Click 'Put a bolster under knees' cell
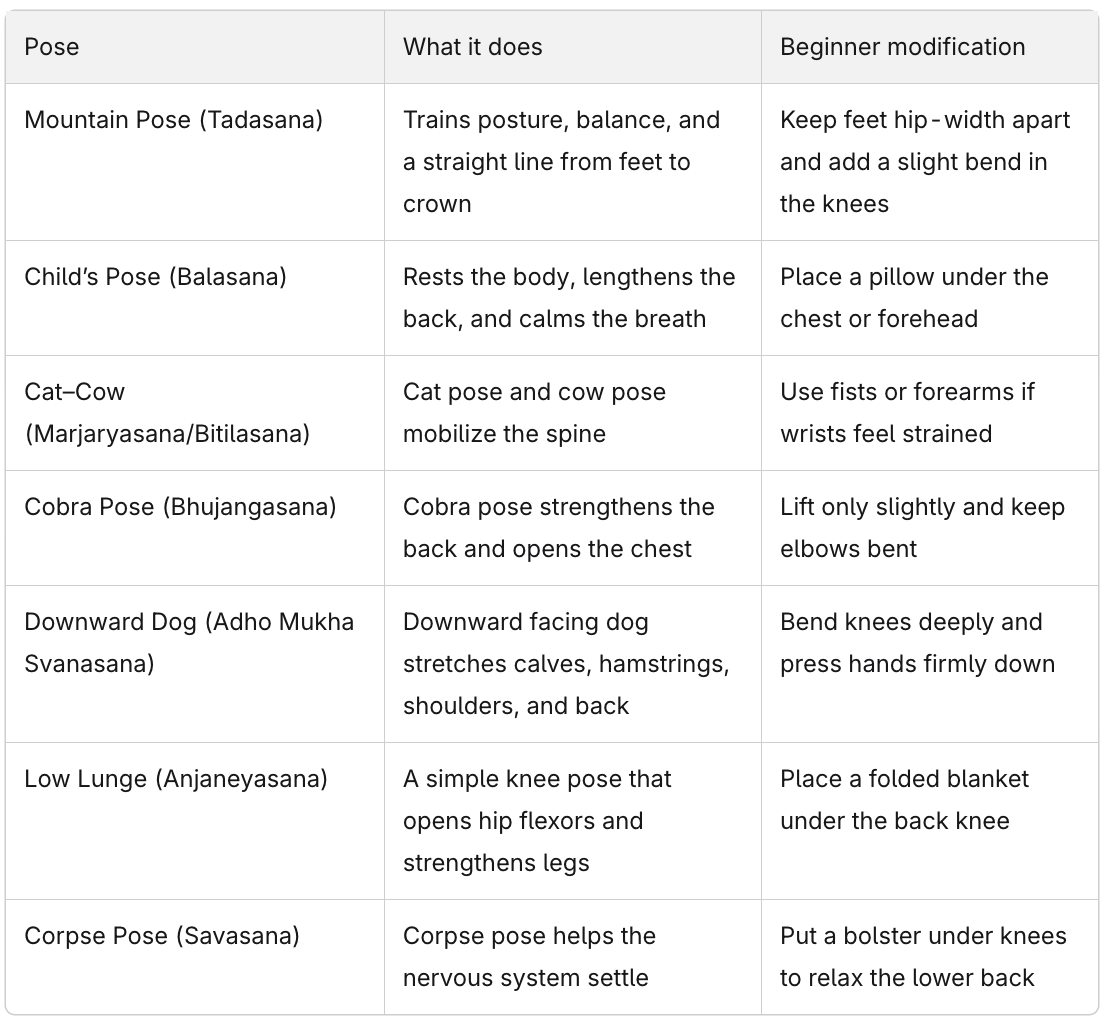1105x1023 pixels. click(930, 957)
